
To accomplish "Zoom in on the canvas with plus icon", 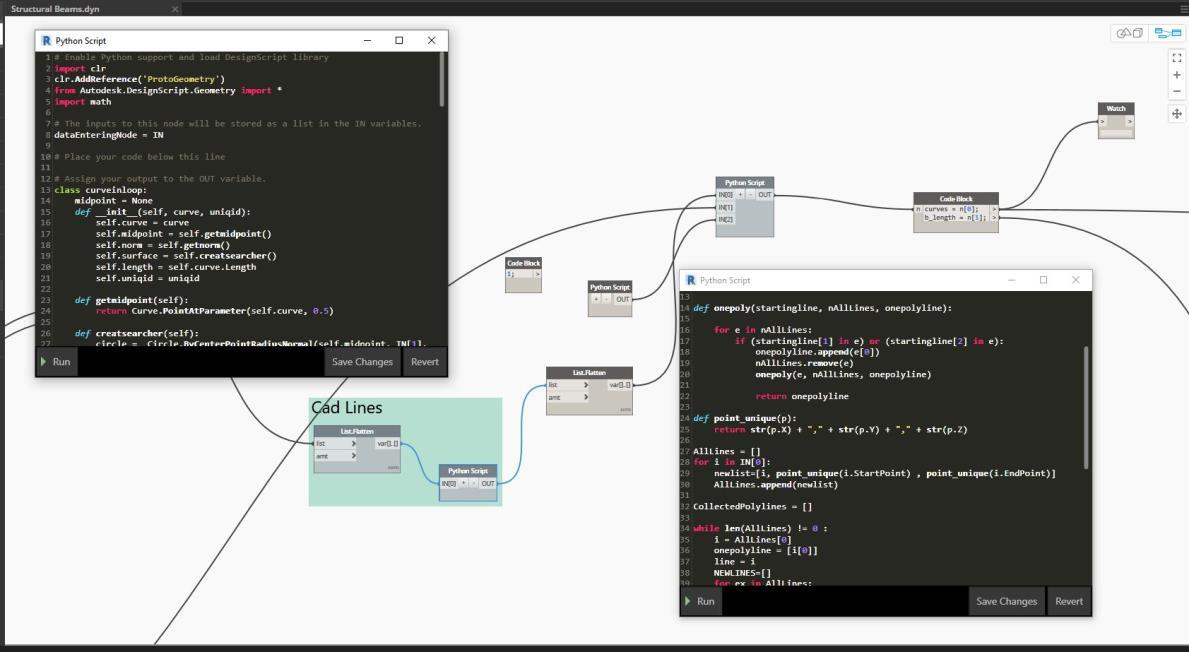I will pos(1177,75).
